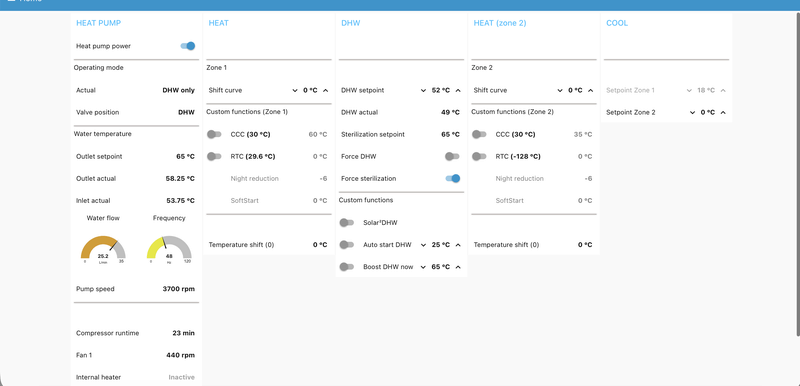Decrease the Zone 2 Shift curve value
This screenshot has width=800, height=386.
[560, 90]
